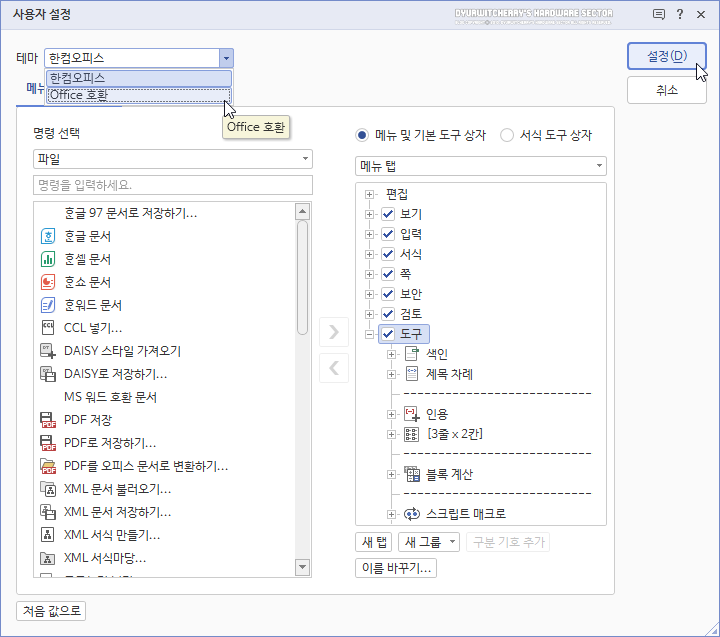The image size is (720, 637).
Task: Click the 한셀 문서 chart icon
Action: (48, 259)
